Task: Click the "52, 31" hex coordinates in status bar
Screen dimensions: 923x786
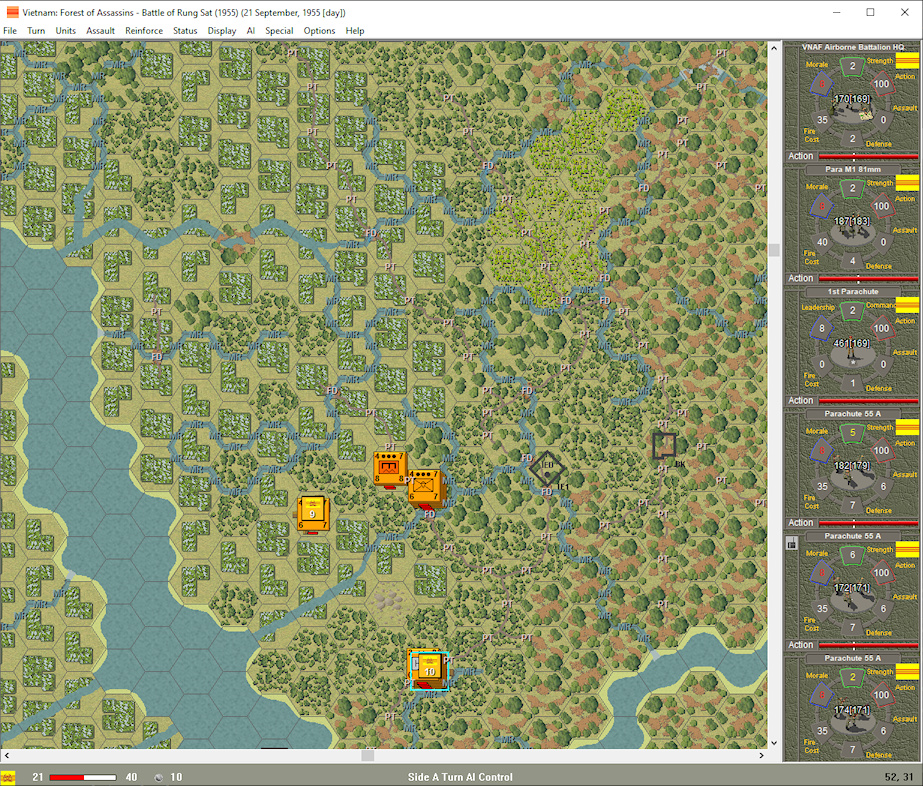Action: point(899,777)
